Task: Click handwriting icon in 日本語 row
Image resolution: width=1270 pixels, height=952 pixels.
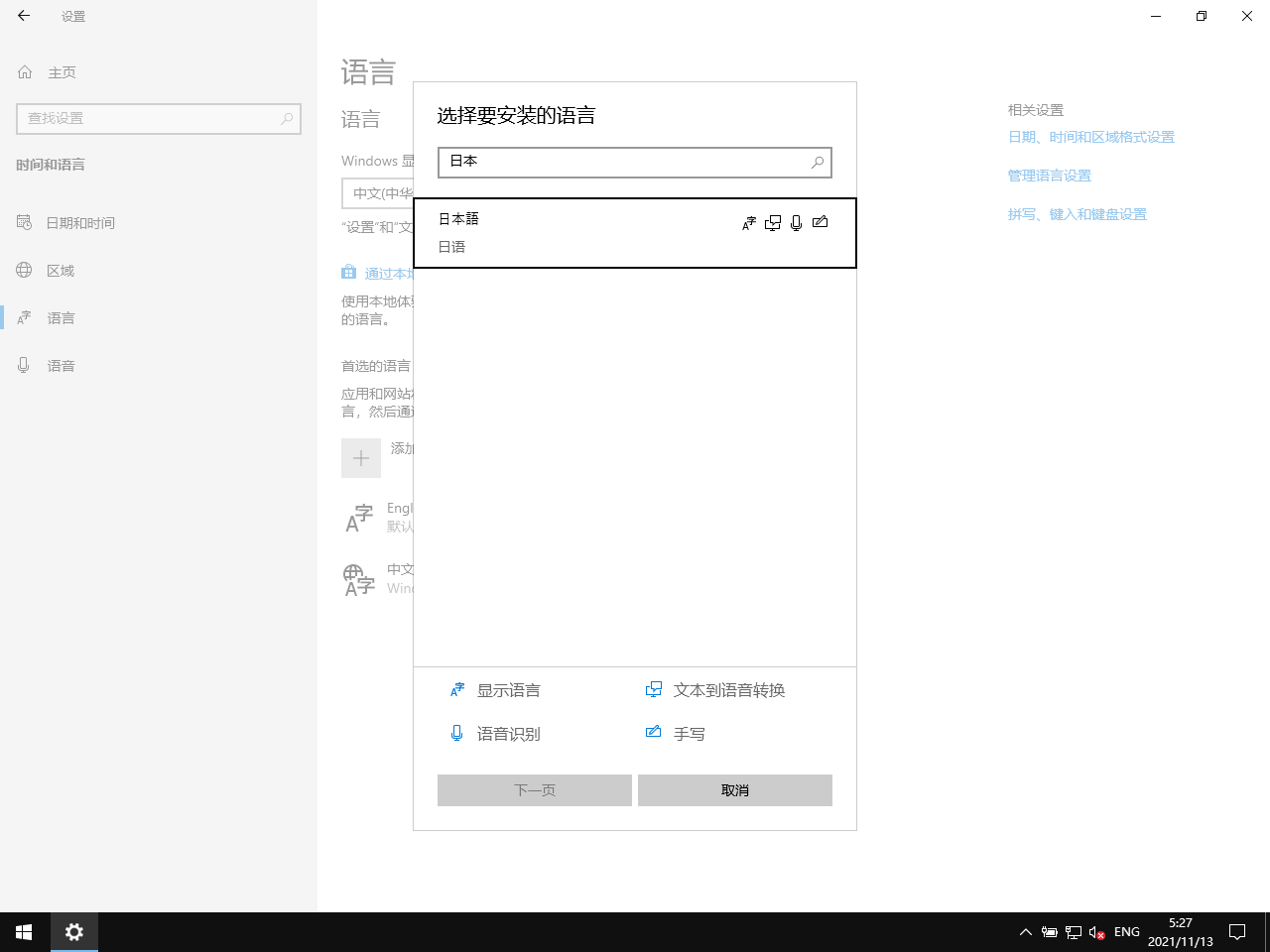Action: tap(820, 222)
